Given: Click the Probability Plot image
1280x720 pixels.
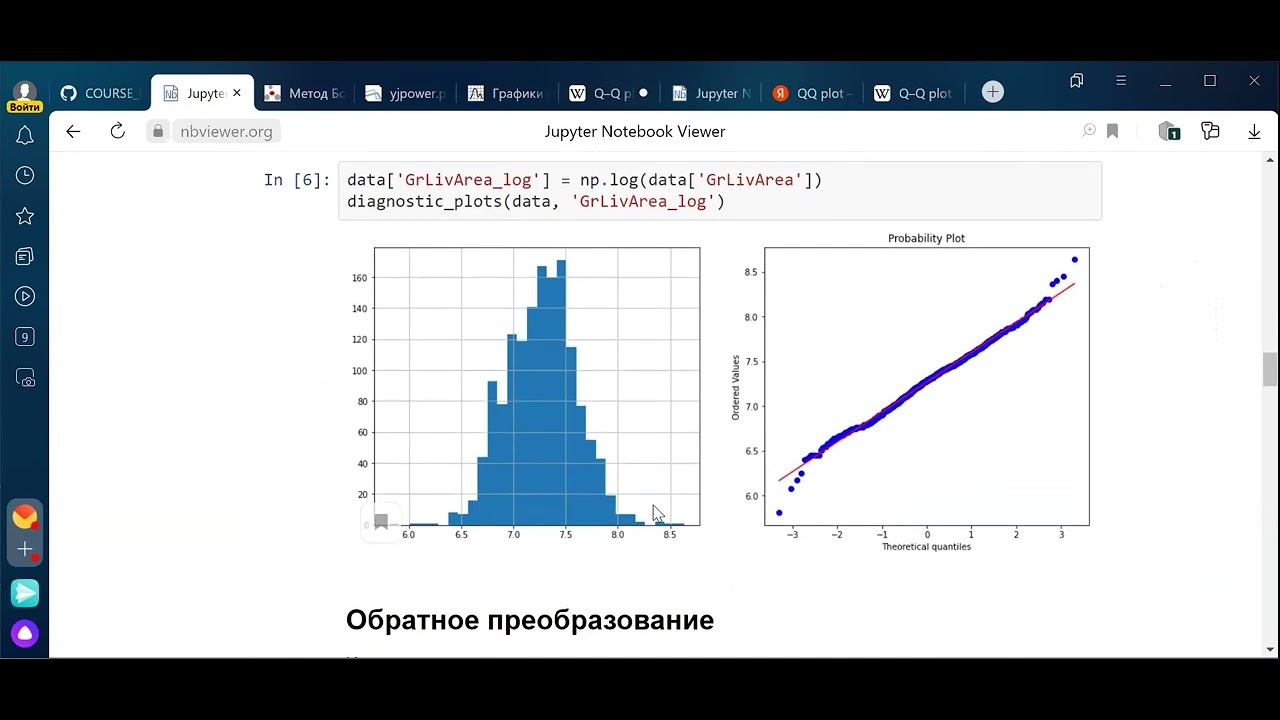Looking at the screenshot, I should 911,392.
